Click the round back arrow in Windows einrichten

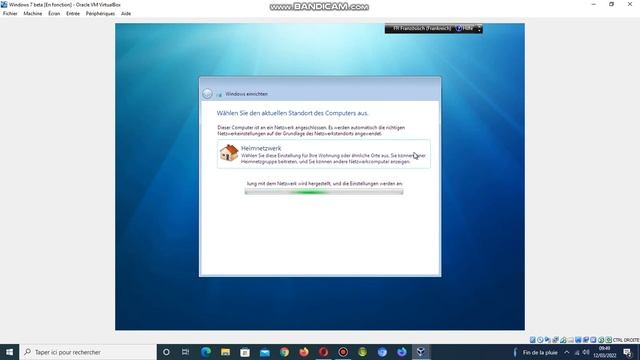click(x=207, y=94)
